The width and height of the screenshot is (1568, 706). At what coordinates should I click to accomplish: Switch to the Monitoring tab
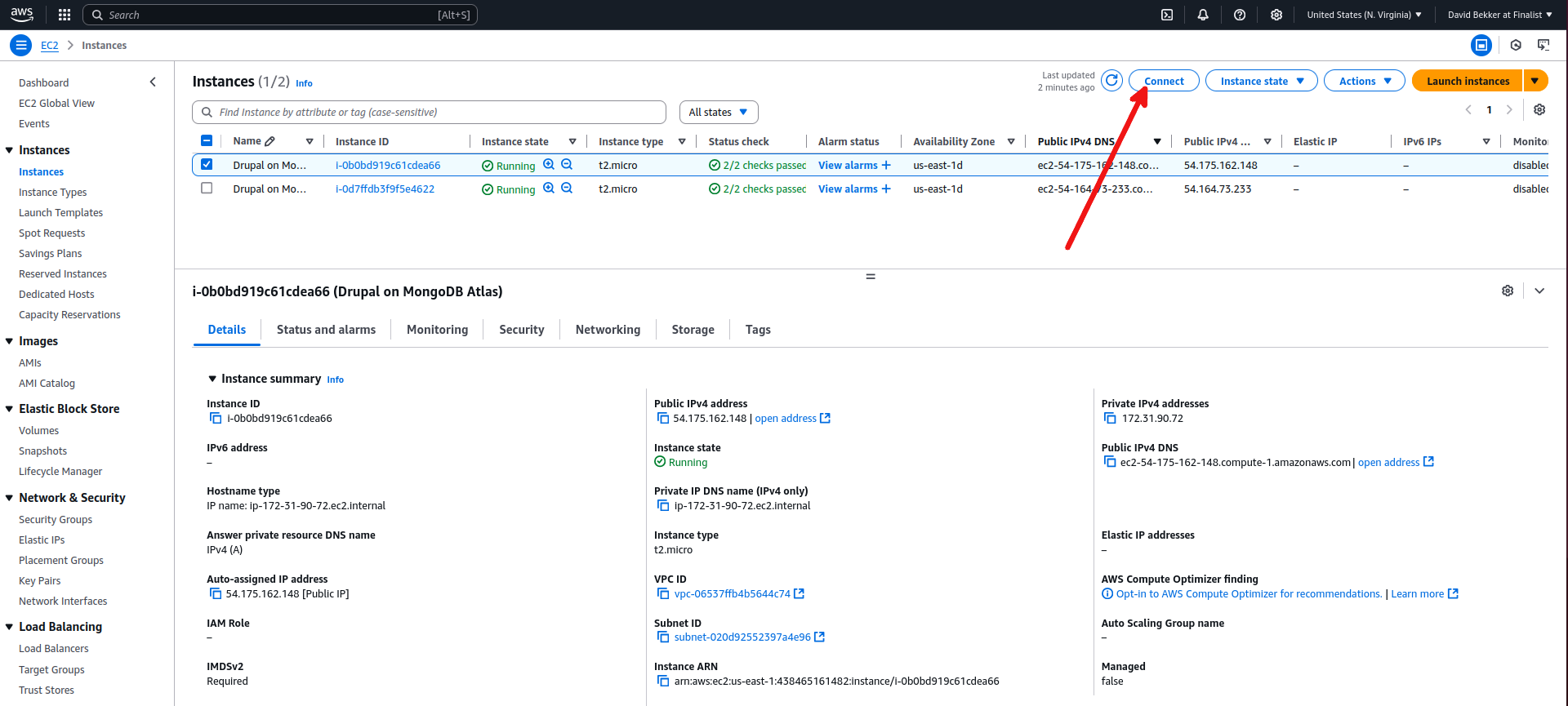(438, 330)
